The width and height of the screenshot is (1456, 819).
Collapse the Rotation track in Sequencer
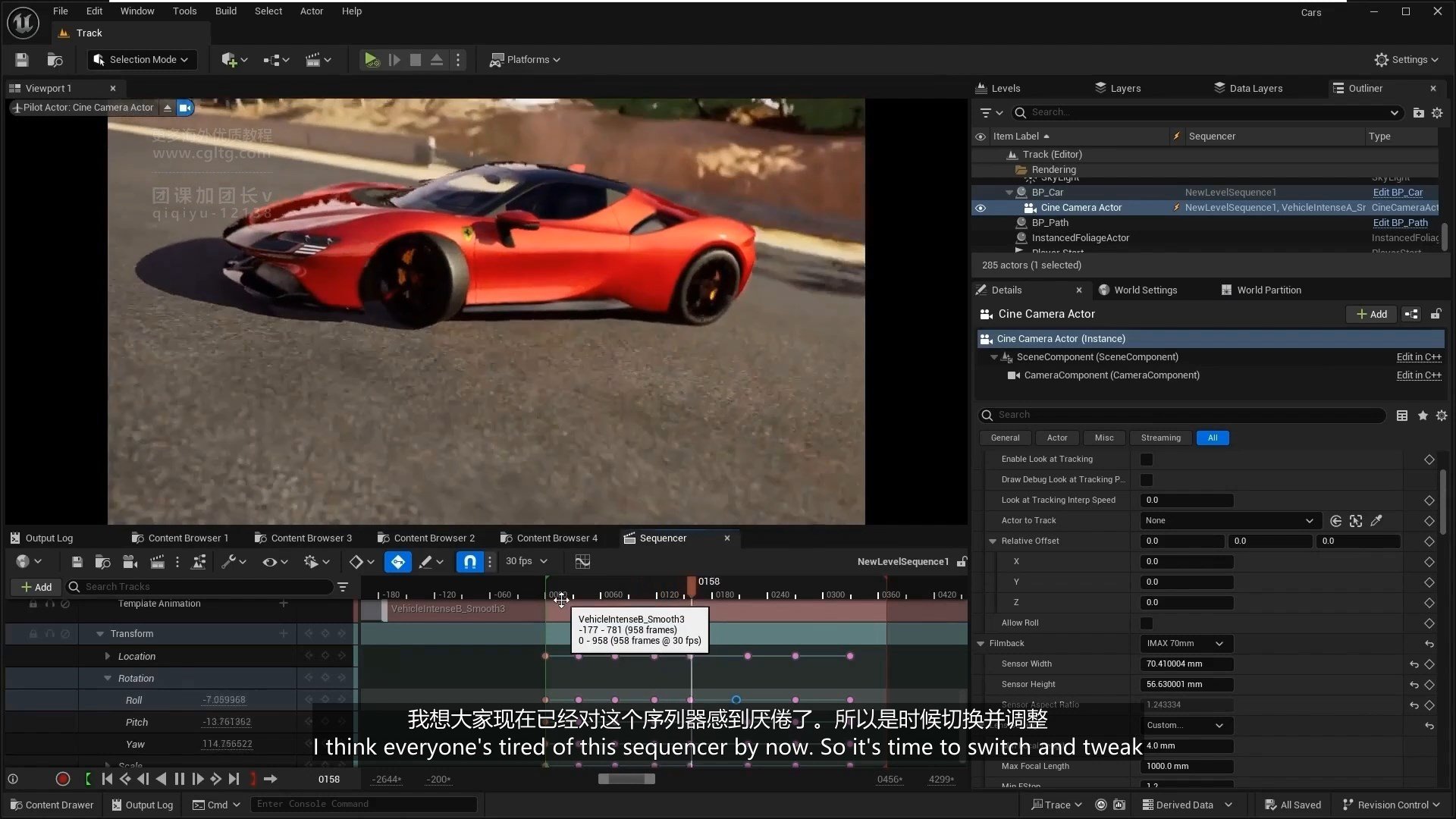108,679
